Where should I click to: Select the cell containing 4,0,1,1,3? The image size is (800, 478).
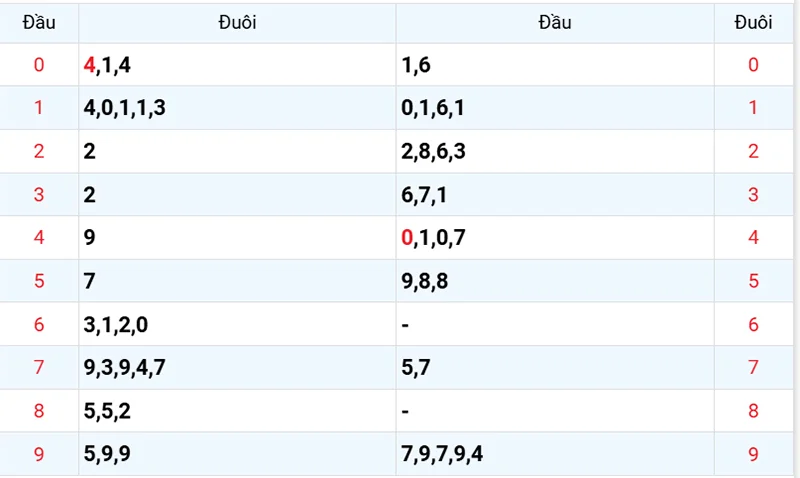click(x=125, y=108)
